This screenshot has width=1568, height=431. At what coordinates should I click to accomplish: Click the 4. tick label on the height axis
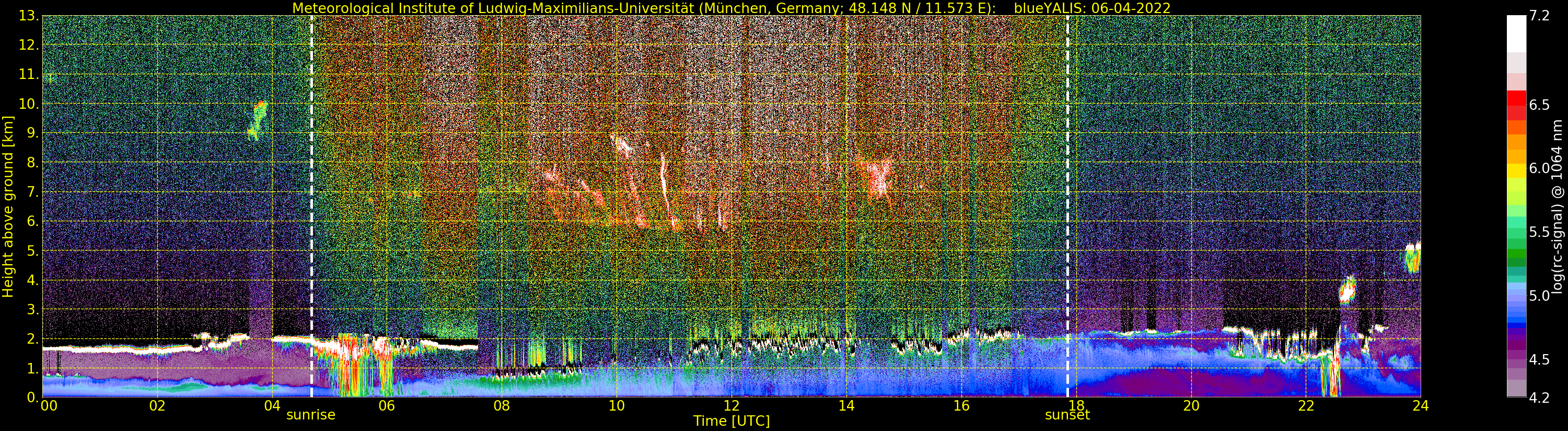click(x=32, y=280)
